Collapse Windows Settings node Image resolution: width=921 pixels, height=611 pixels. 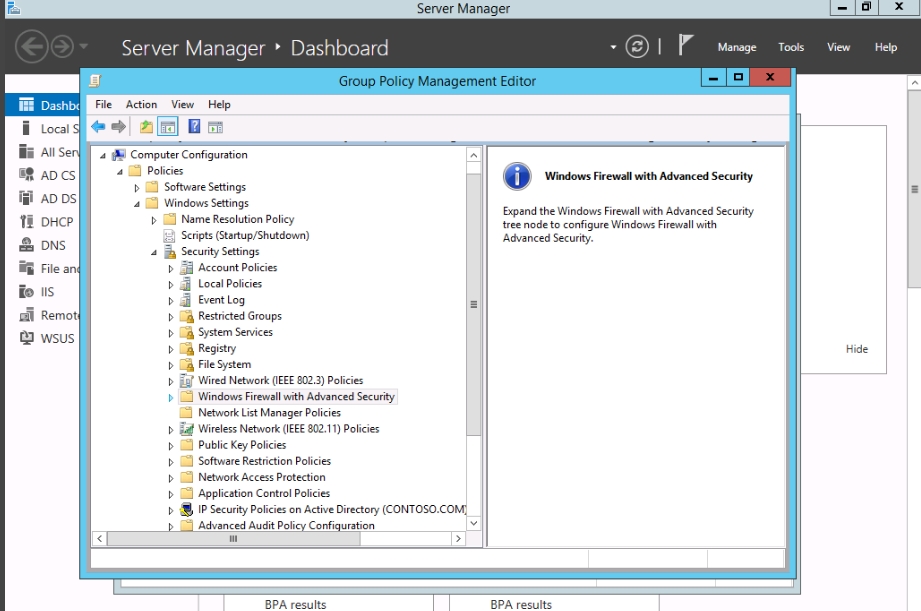click(137, 204)
